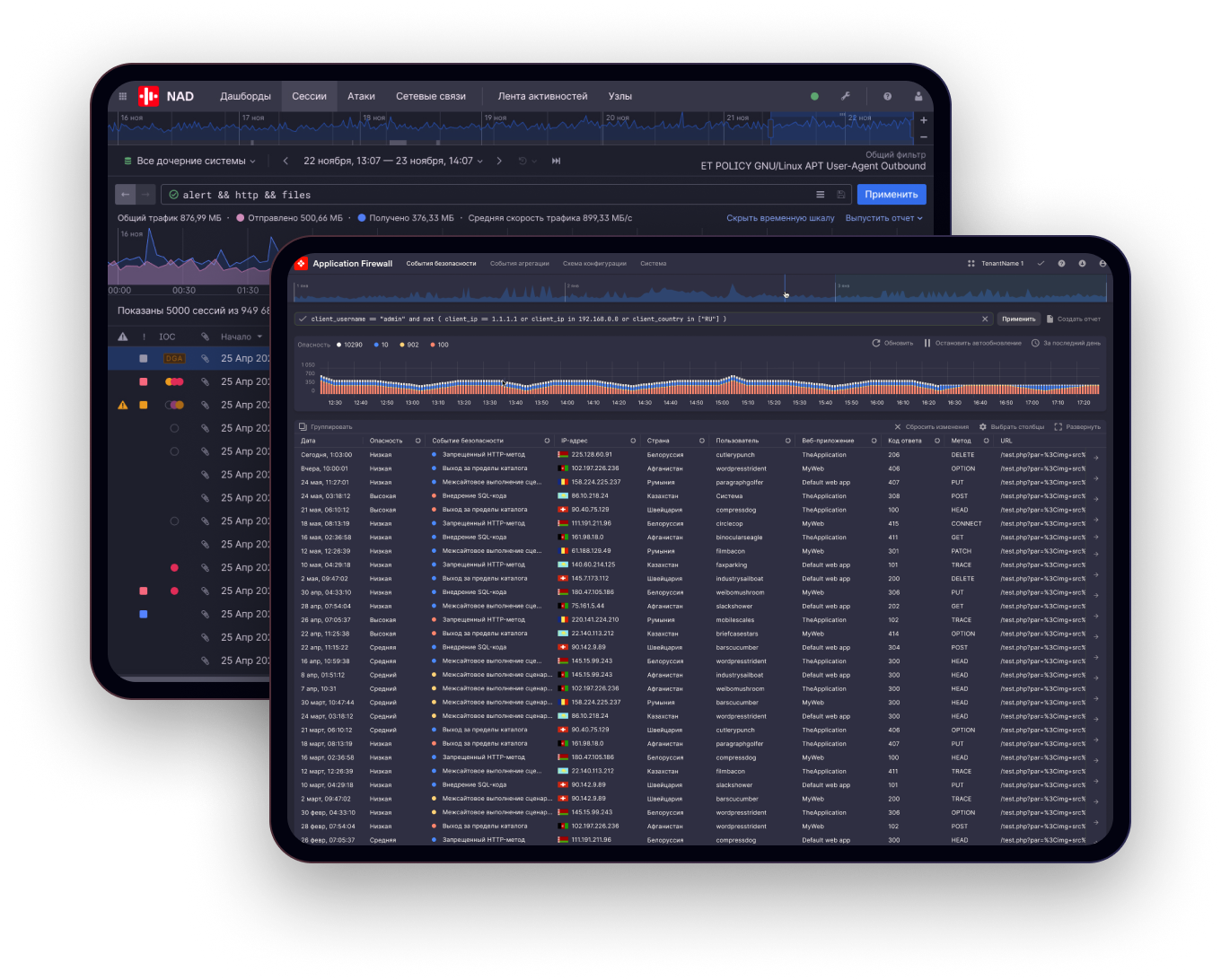Click the "Скрыть временную шкалу" link
The image size is (1221, 980).
click(779, 218)
